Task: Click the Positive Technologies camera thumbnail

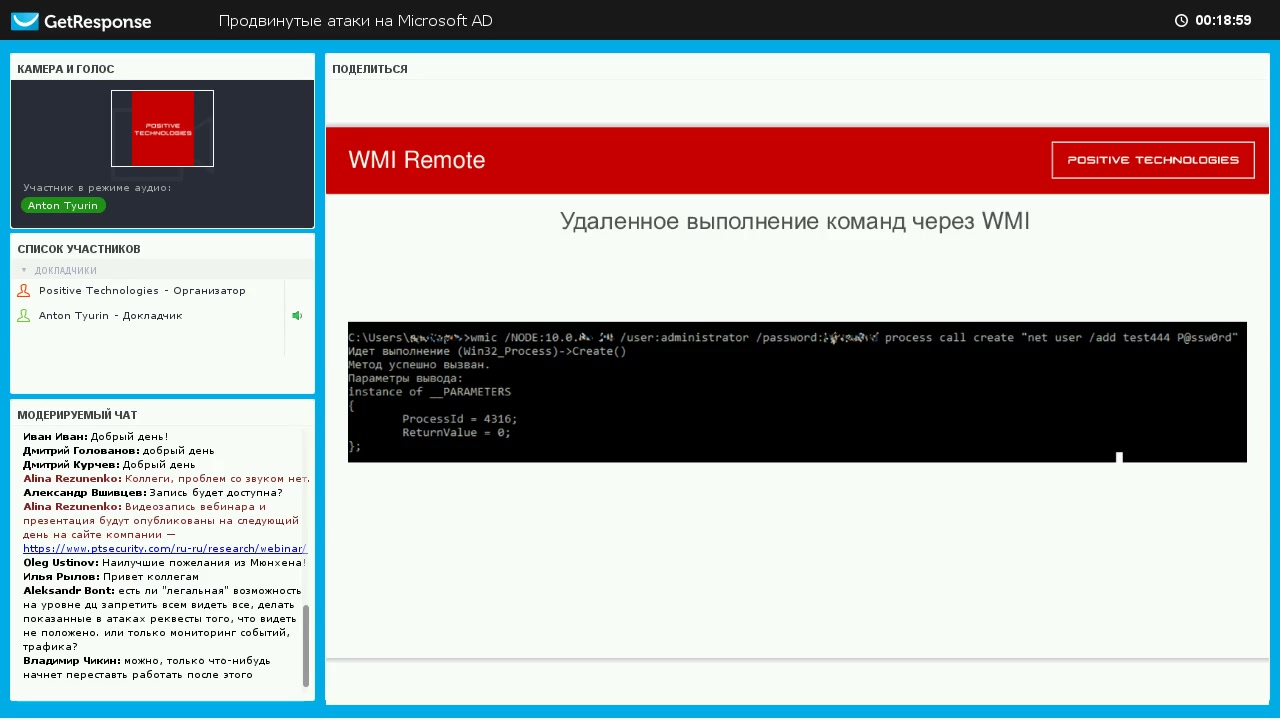Action: pyautogui.click(x=162, y=128)
